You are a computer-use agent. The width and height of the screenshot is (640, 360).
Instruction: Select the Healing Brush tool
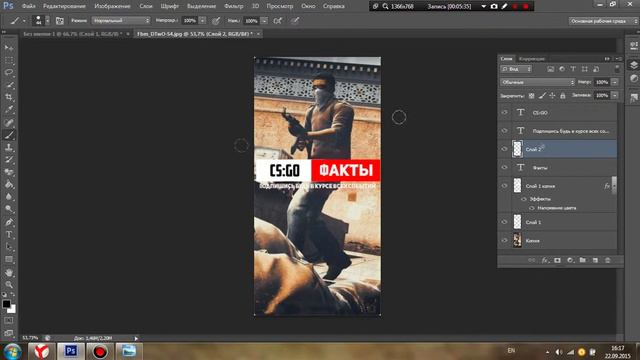[x=9, y=122]
